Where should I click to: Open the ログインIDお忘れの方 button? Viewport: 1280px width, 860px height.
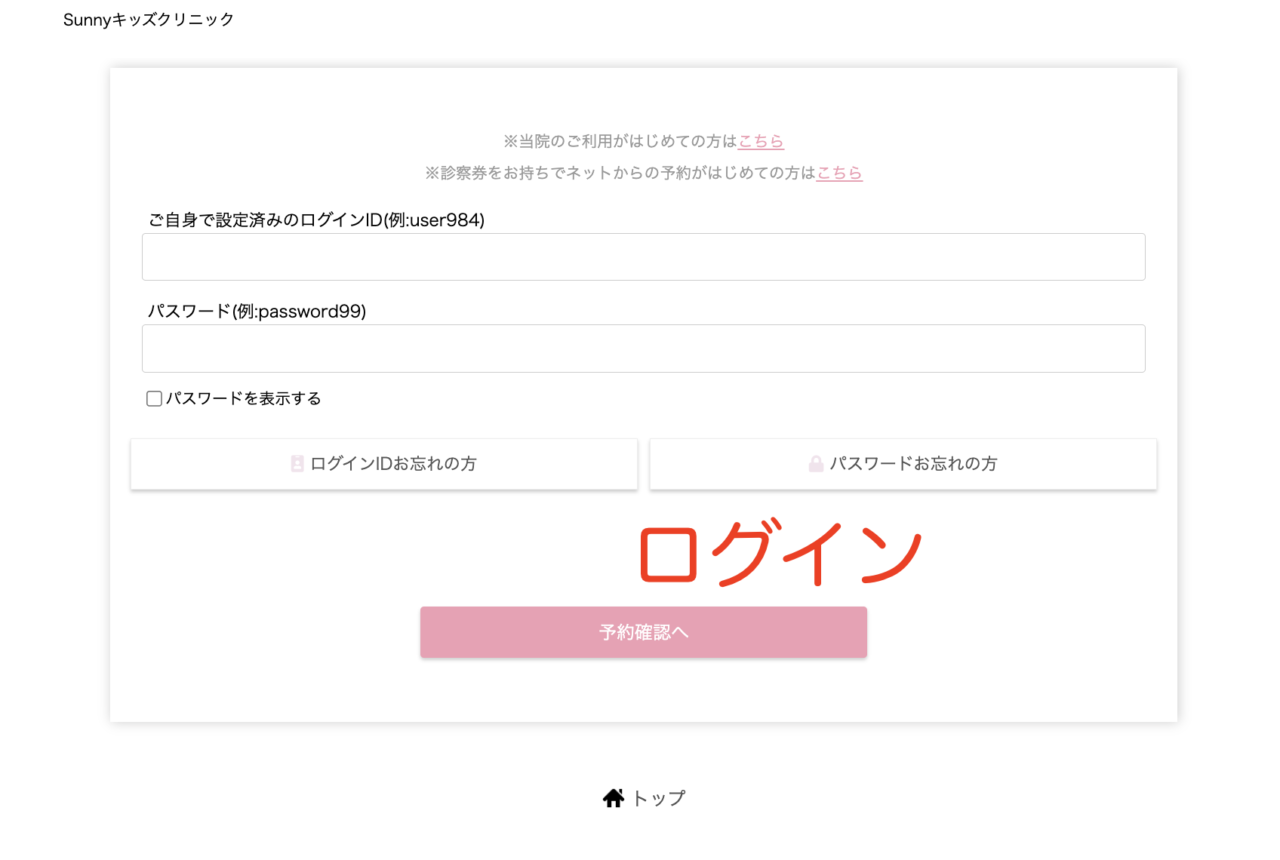[x=384, y=464]
